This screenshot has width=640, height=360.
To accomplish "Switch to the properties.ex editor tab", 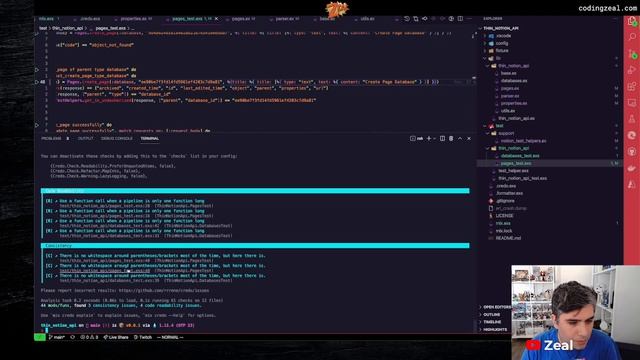I will coord(133,19).
